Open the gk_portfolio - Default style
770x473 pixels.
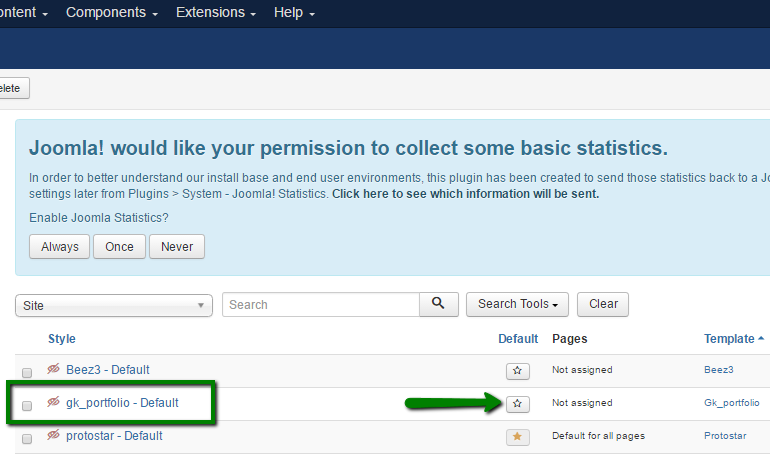tap(122, 403)
